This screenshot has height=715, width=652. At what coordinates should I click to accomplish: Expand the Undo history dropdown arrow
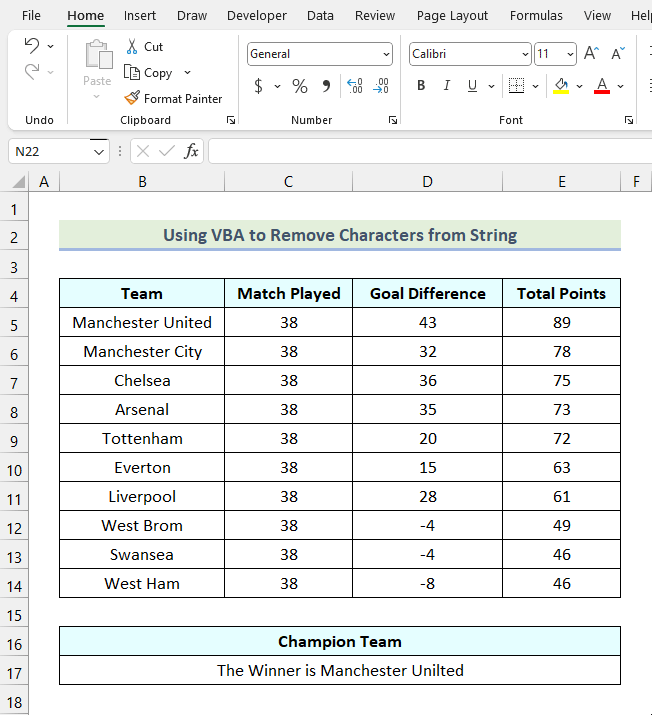pyautogui.click(x=51, y=46)
